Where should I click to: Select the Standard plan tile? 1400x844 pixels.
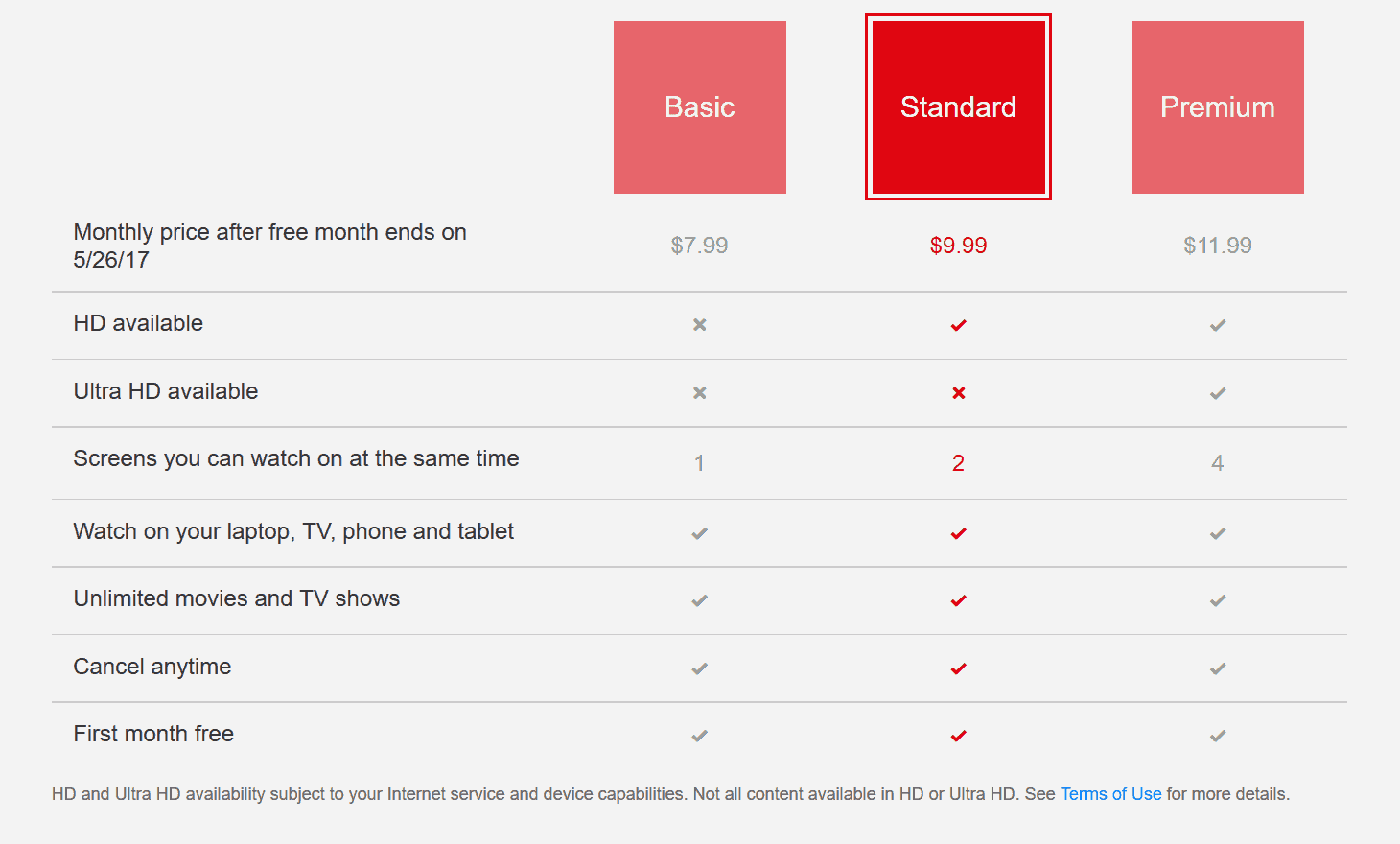tap(958, 107)
